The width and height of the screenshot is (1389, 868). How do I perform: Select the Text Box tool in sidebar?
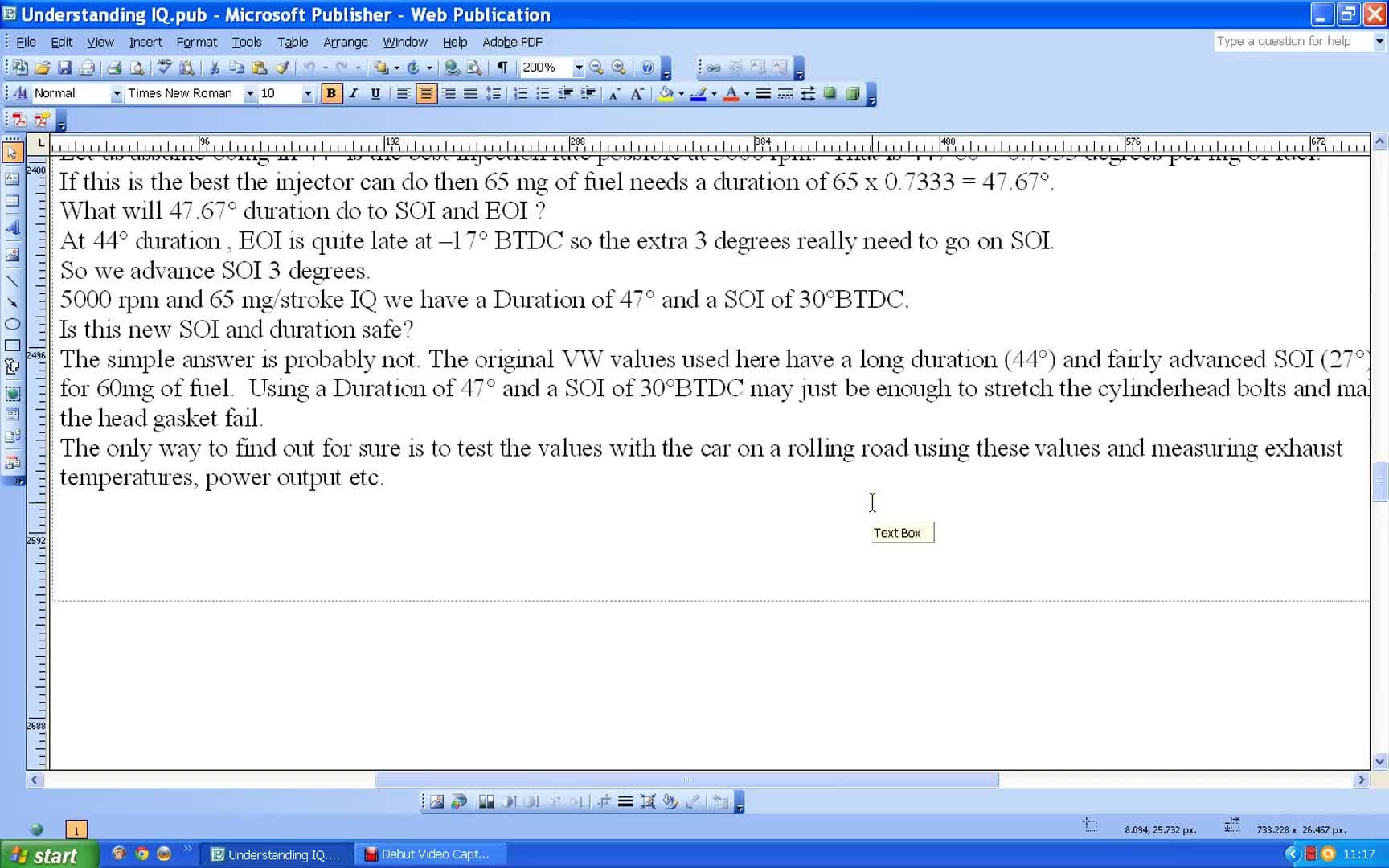point(12,178)
